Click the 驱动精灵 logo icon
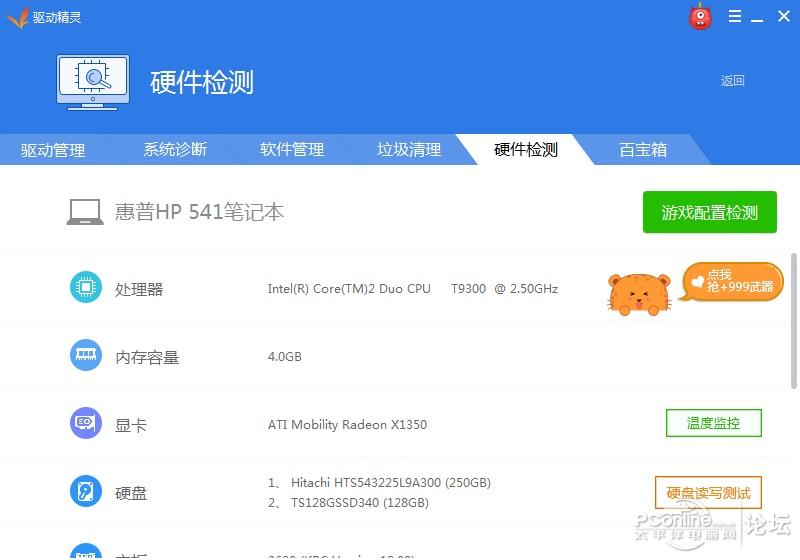 [17, 18]
